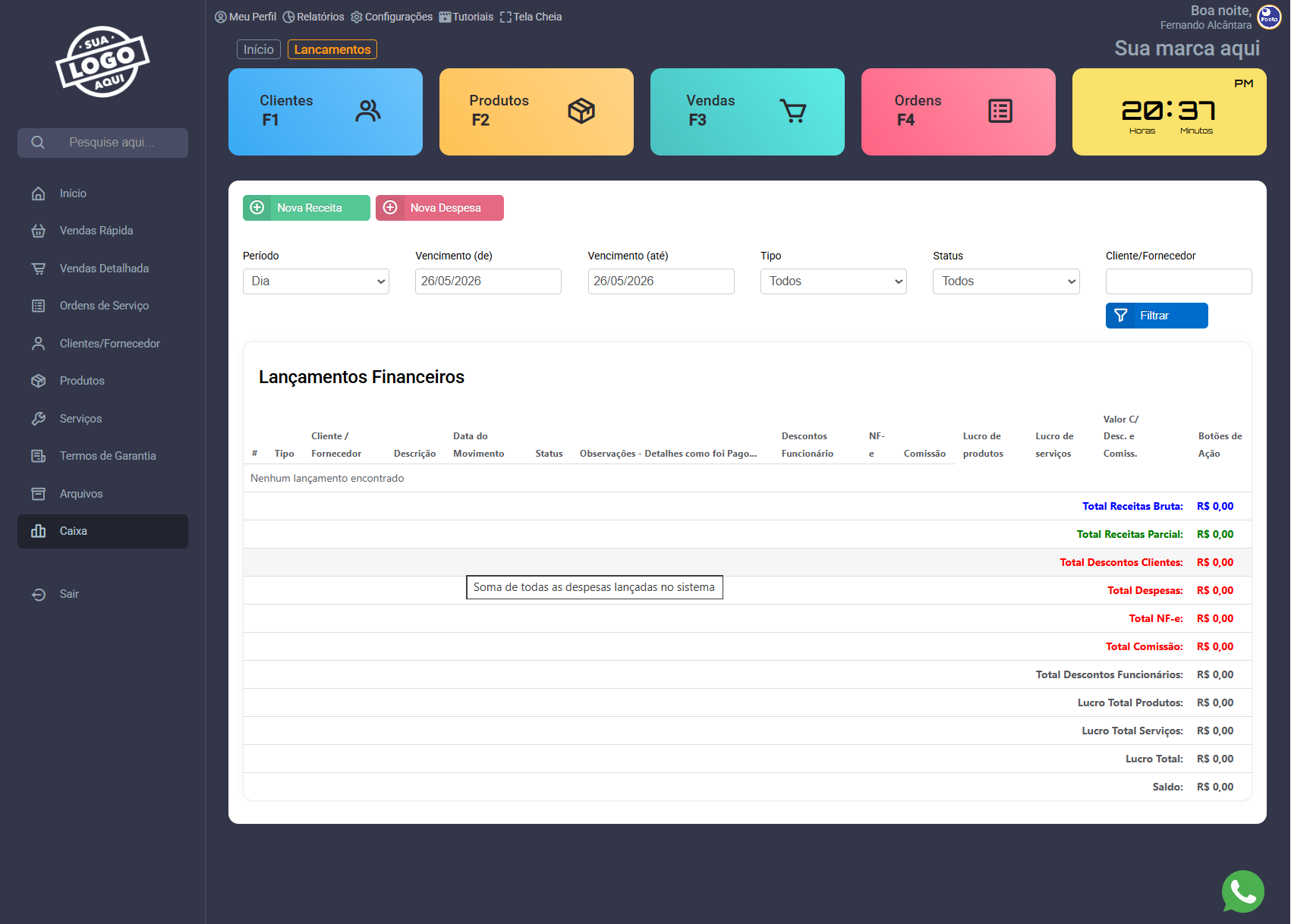
Task: Click the Início house icon in the sidebar
Action: pos(39,193)
